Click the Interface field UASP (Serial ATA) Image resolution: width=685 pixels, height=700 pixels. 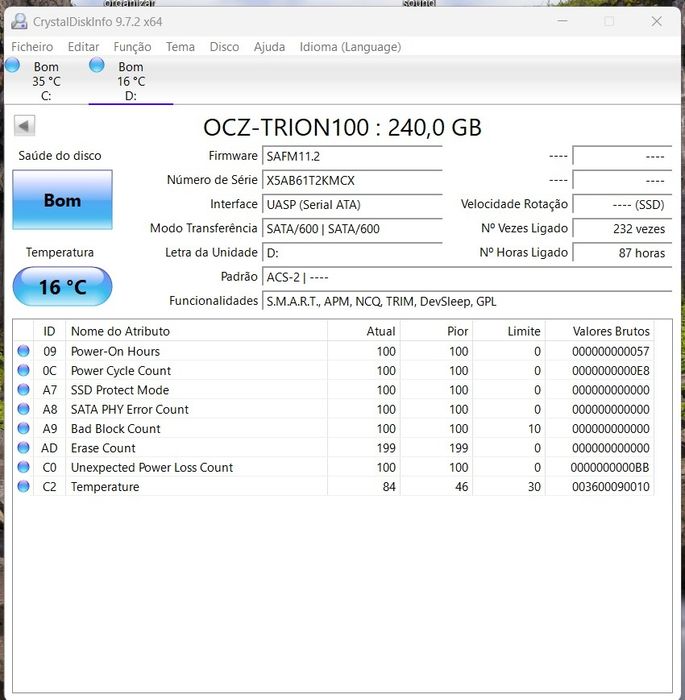352,204
